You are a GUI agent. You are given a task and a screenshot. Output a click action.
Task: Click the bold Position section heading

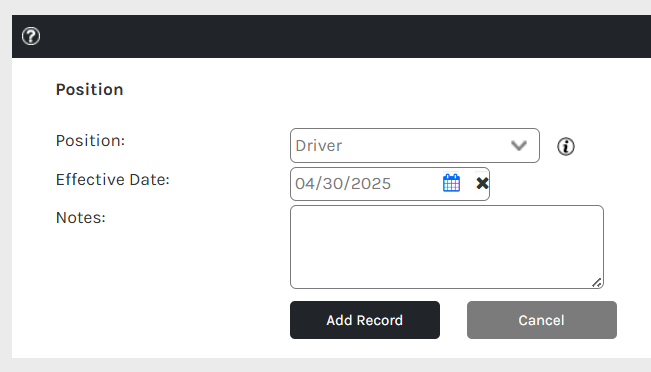tap(89, 90)
